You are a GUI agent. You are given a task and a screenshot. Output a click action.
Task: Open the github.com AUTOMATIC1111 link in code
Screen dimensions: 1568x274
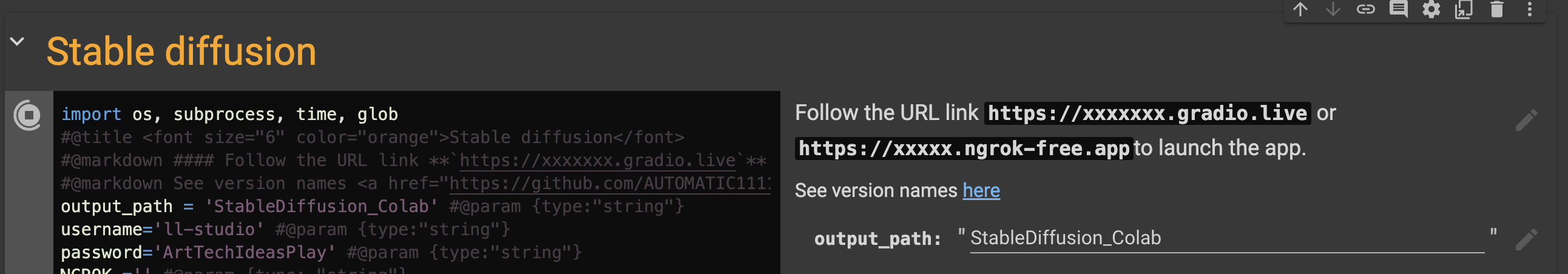(x=609, y=184)
